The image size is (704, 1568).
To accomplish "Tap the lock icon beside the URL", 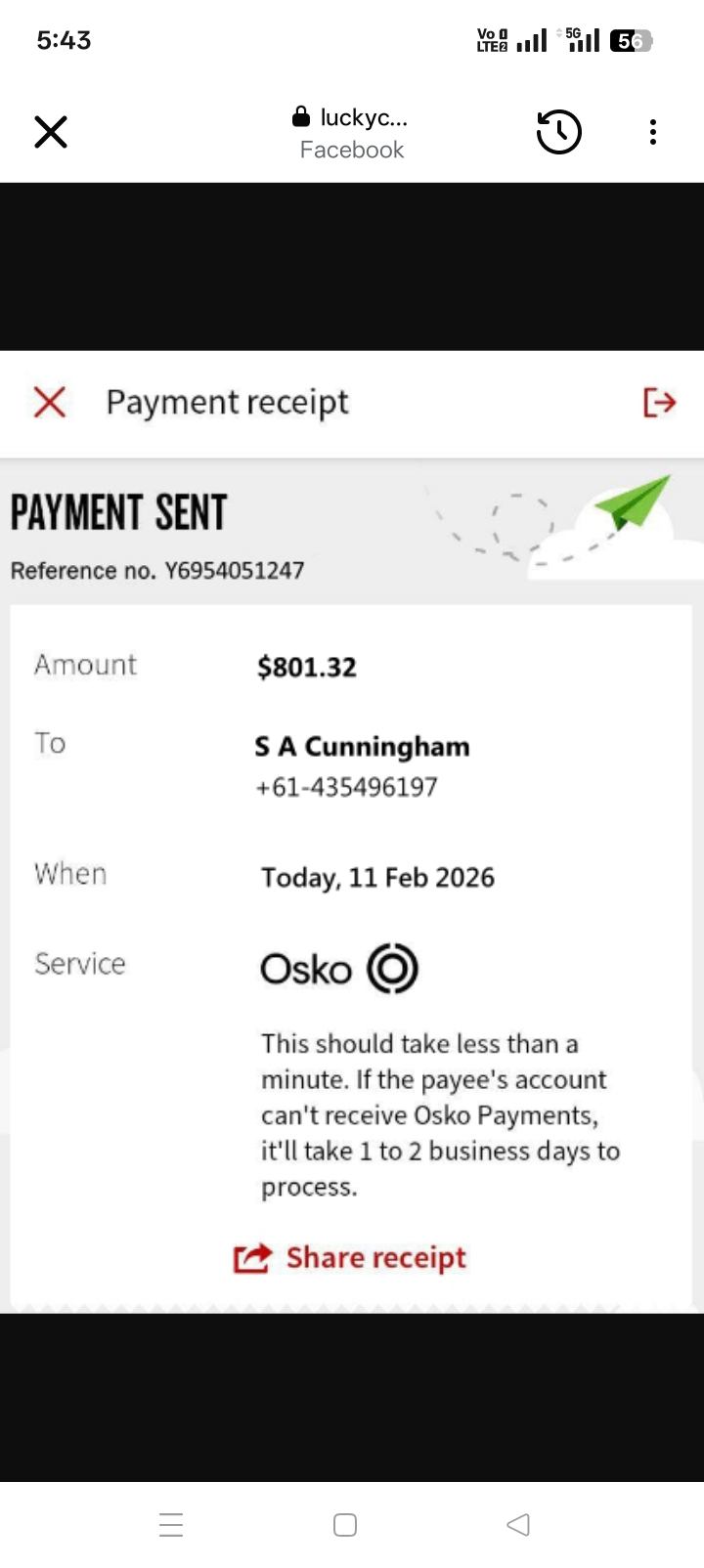I will pyautogui.click(x=301, y=117).
